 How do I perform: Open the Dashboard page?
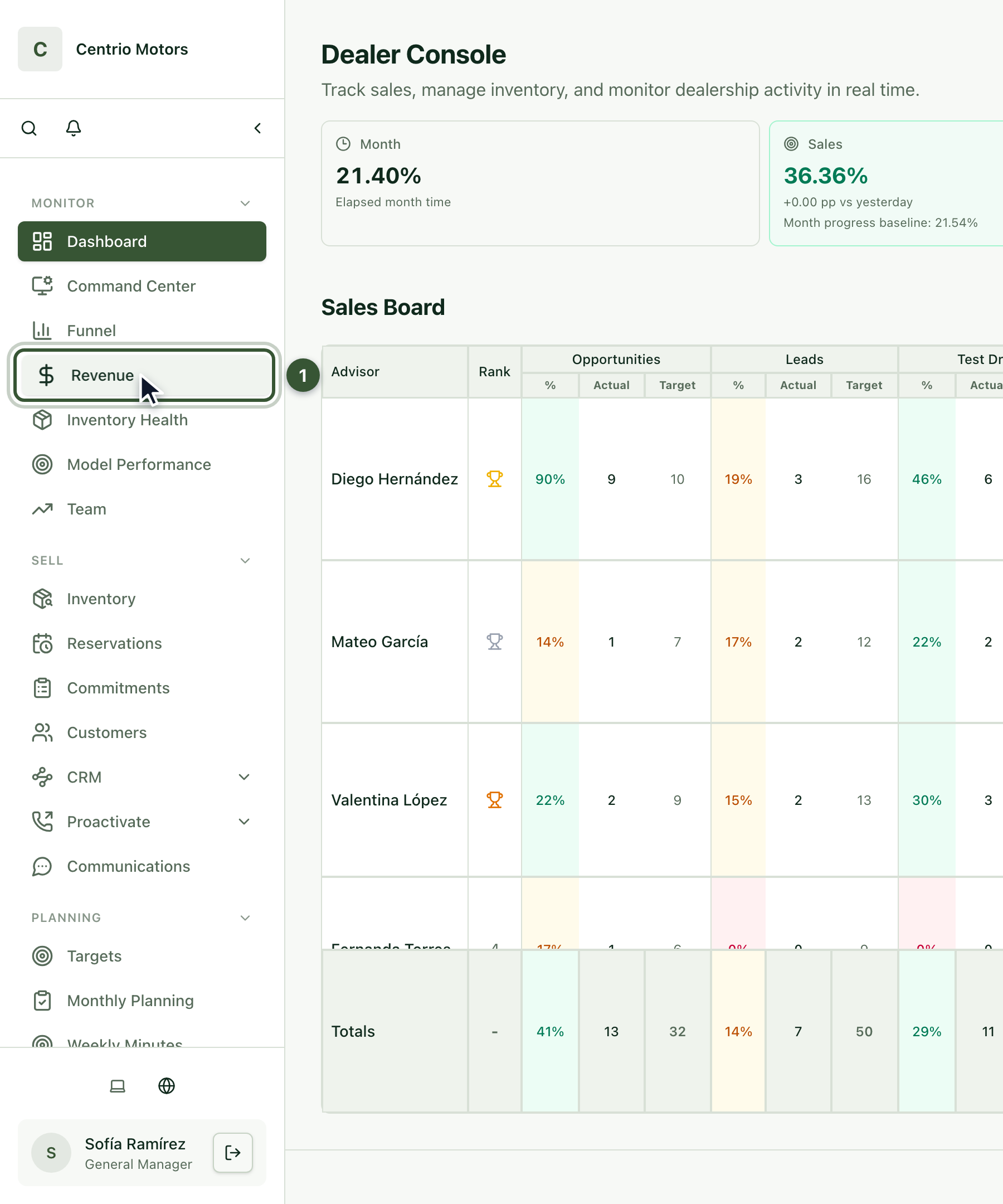(x=142, y=241)
